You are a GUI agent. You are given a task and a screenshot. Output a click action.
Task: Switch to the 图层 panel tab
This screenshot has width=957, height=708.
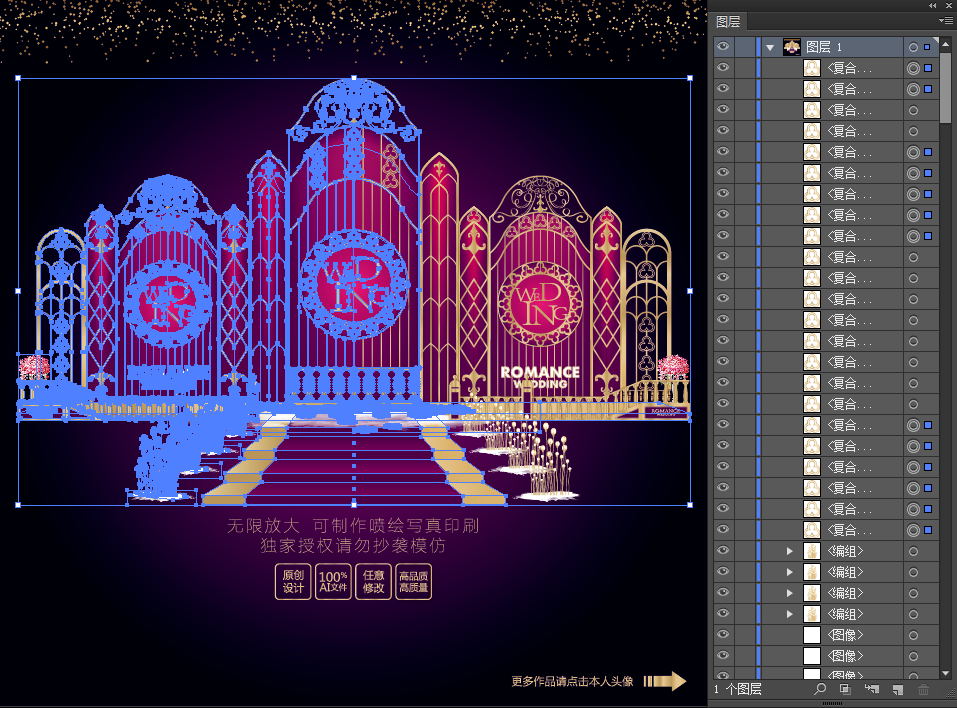[728, 21]
